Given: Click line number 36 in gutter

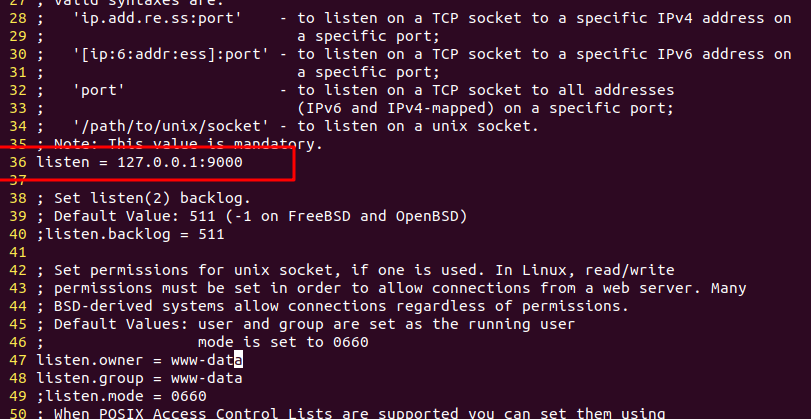Looking at the screenshot, I should point(18,162).
